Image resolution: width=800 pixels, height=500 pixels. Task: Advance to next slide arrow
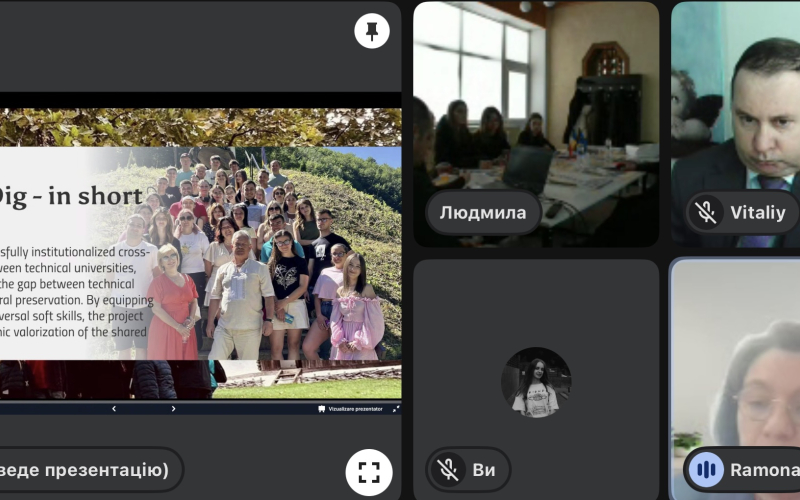[173, 409]
